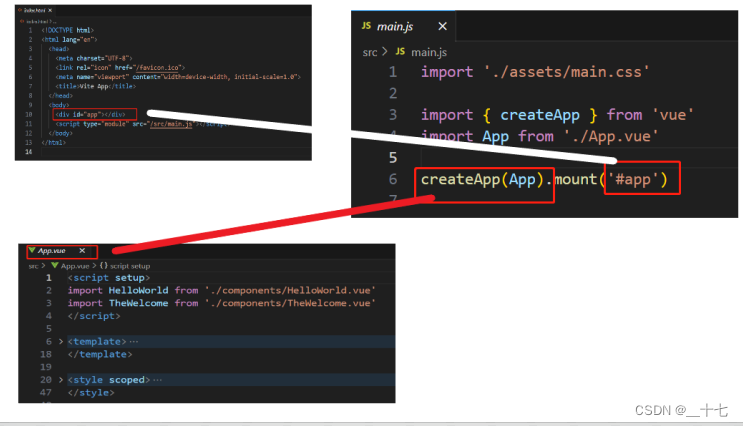The height and width of the screenshot is (426, 743).
Task: Select the index.html editor tab
Action: coord(35,10)
